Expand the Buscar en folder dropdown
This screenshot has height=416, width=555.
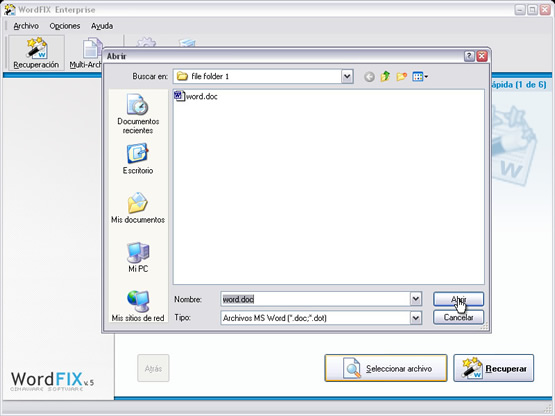347,76
